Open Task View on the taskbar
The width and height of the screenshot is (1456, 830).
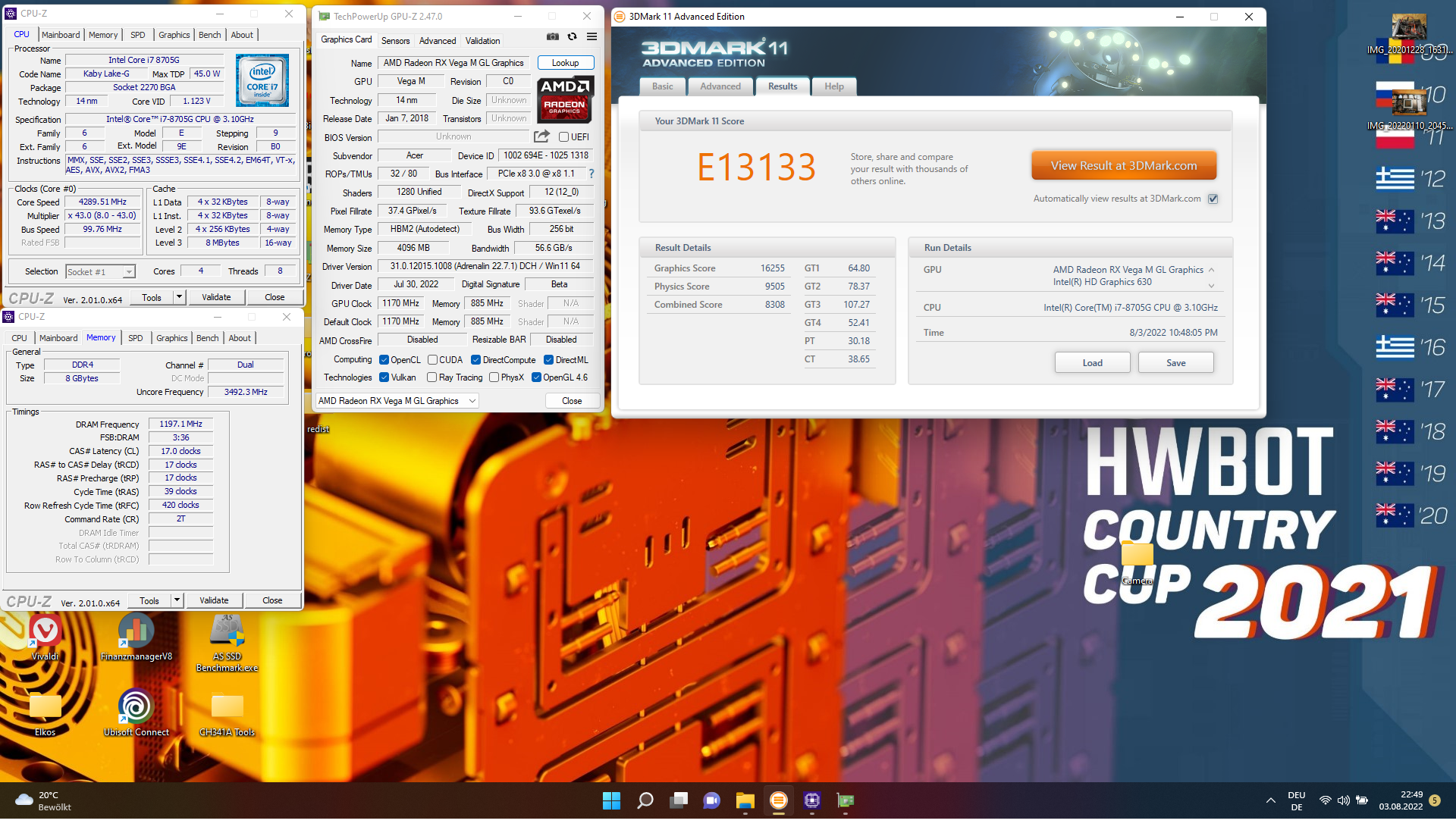point(679,800)
